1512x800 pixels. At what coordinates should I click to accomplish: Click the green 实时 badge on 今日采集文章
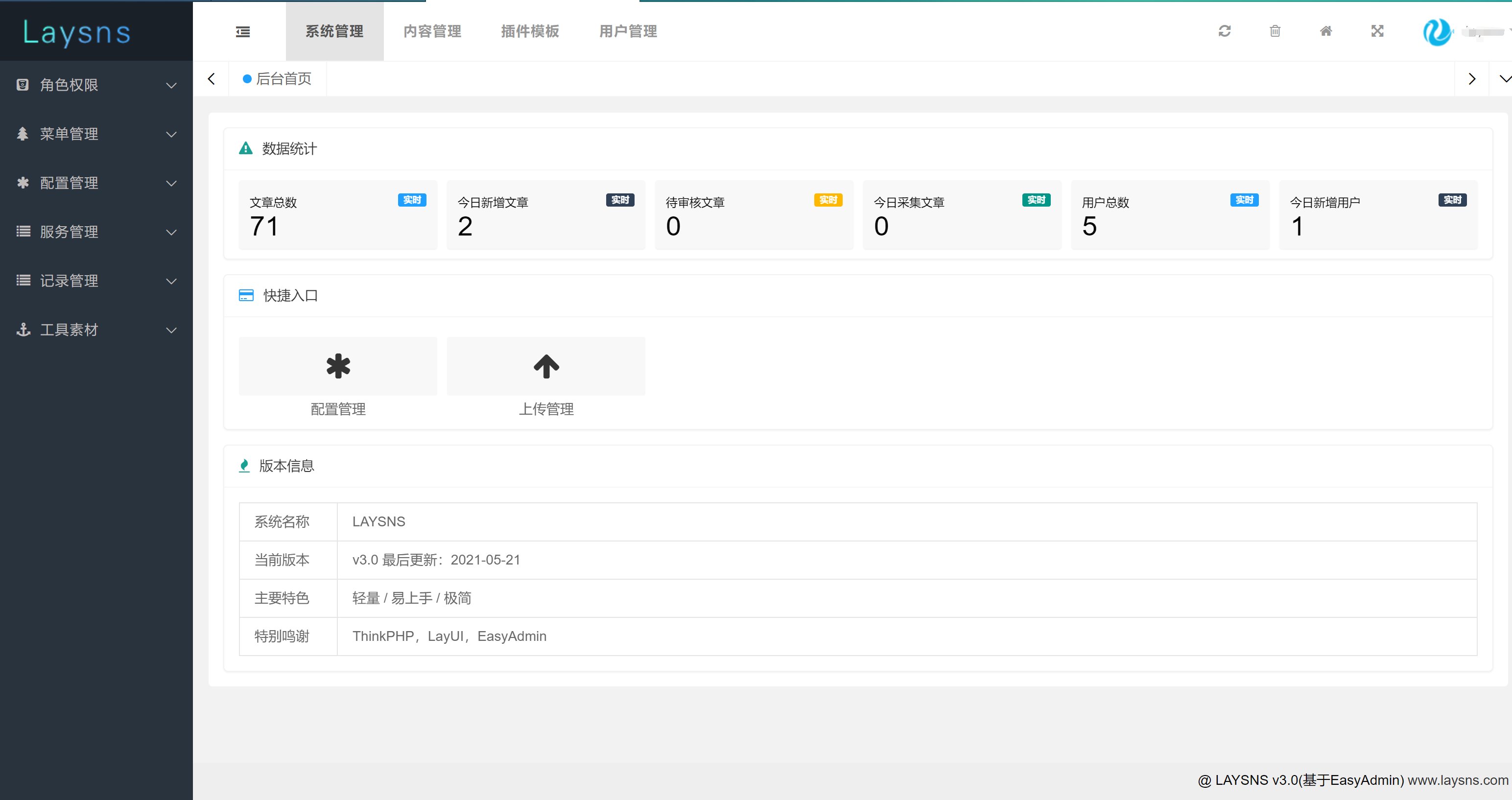[1036, 200]
